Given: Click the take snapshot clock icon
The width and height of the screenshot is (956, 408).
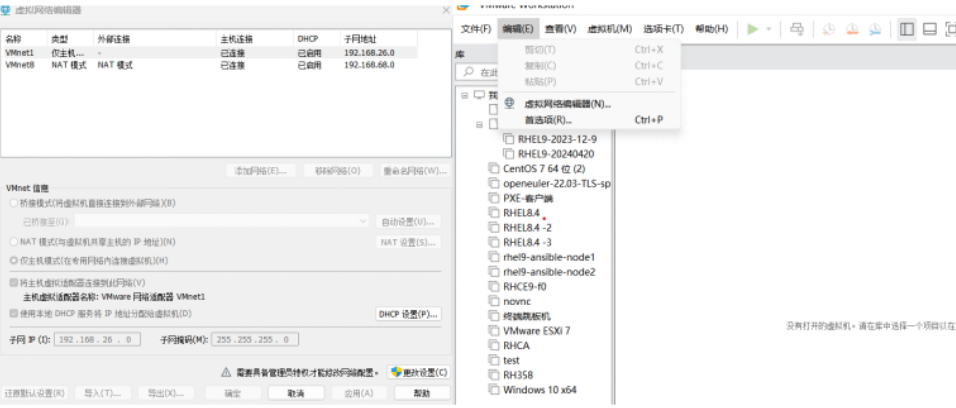Looking at the screenshot, I should 829,29.
